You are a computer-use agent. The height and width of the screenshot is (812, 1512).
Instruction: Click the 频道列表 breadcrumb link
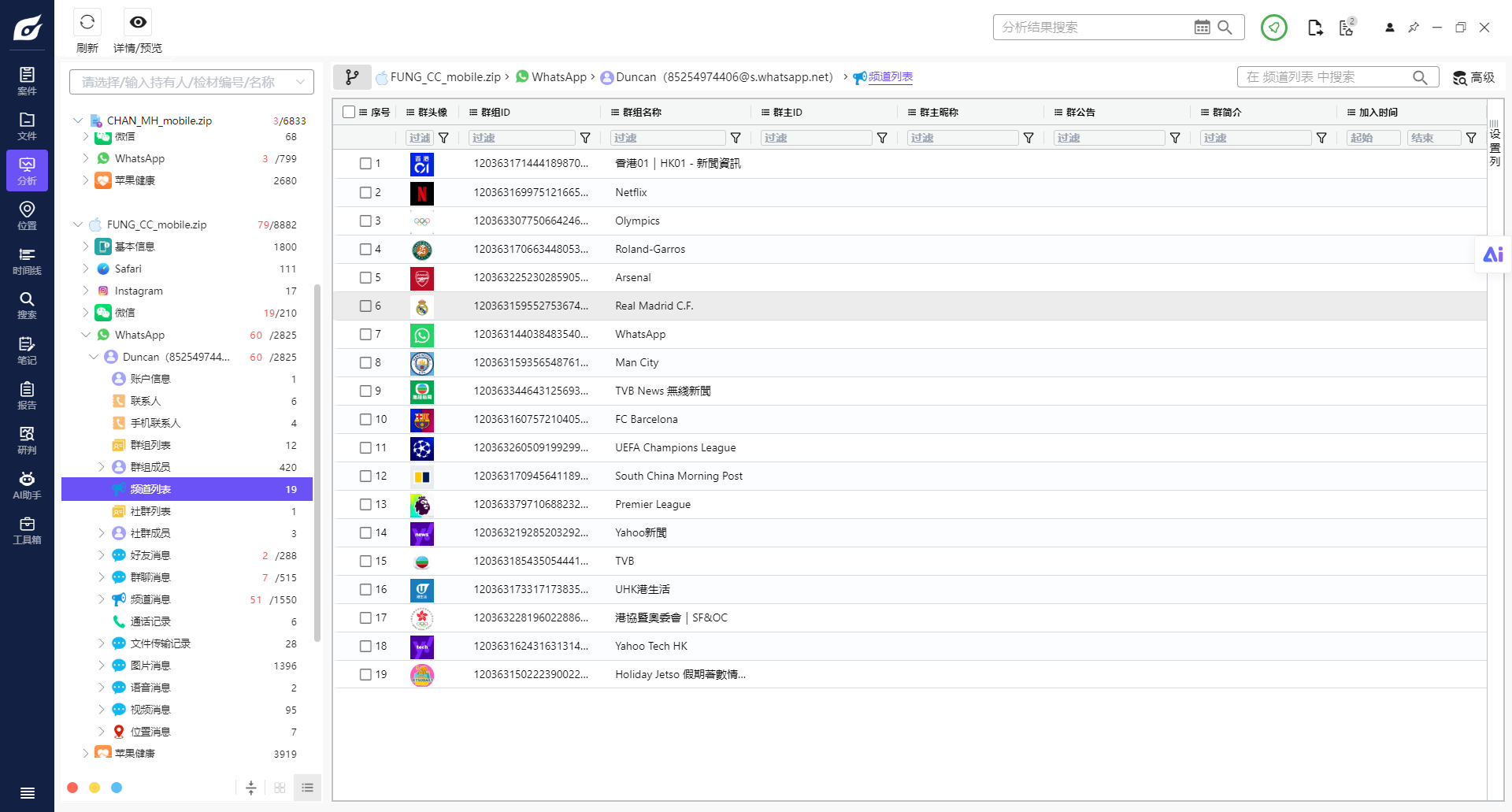(x=890, y=77)
